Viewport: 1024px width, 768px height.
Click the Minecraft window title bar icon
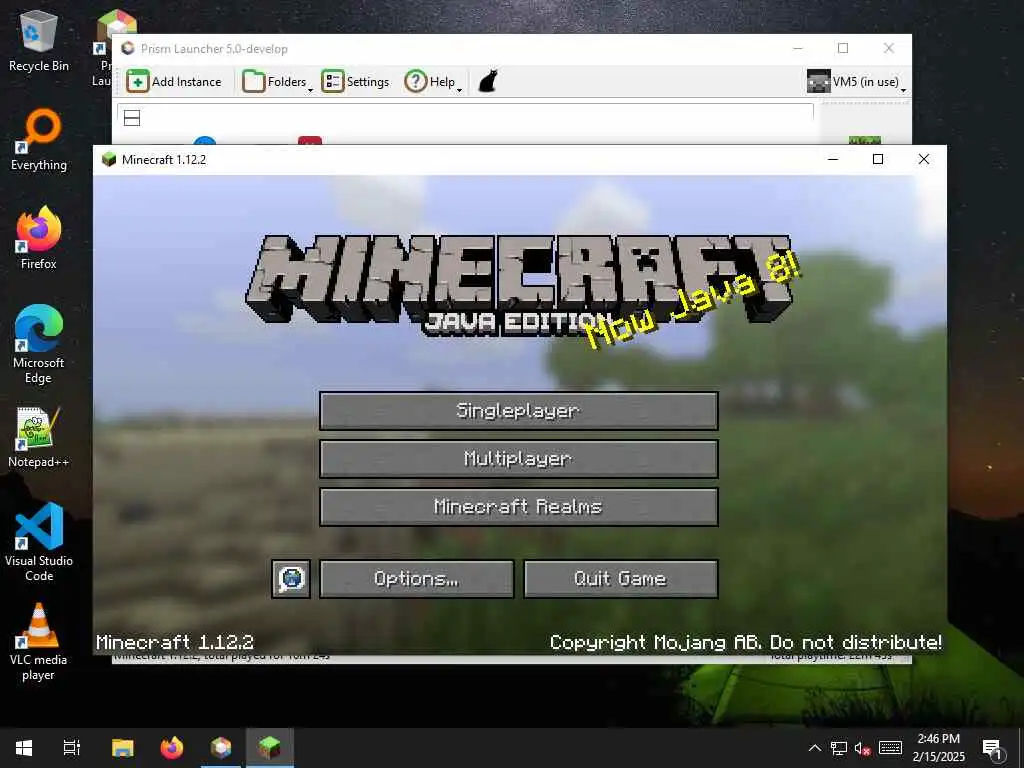(x=108, y=159)
